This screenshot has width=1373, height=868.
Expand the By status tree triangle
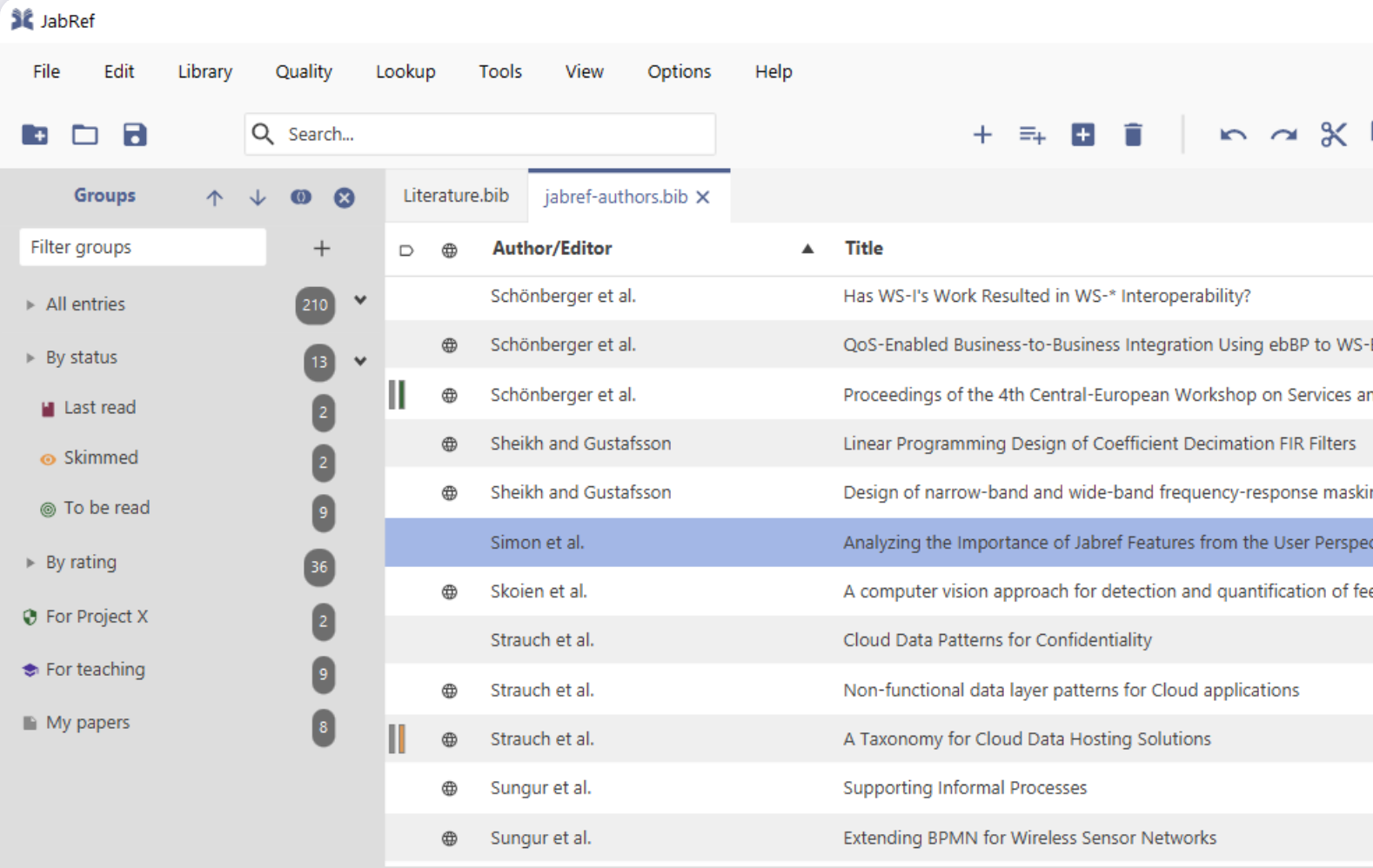[x=30, y=357]
